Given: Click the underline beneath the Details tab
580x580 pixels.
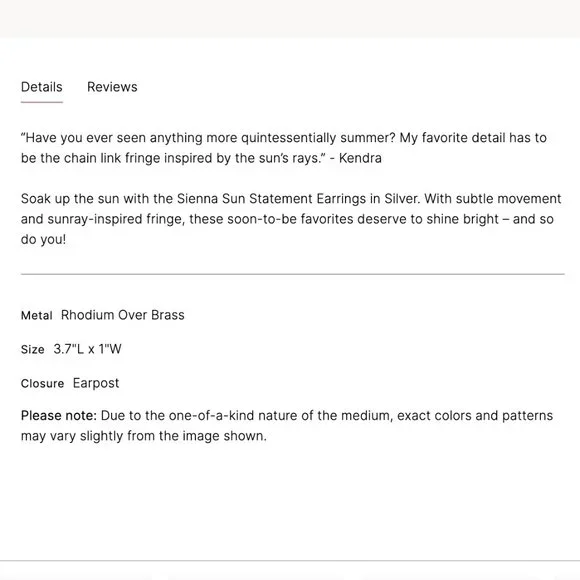Looking at the screenshot, I should [x=42, y=102].
